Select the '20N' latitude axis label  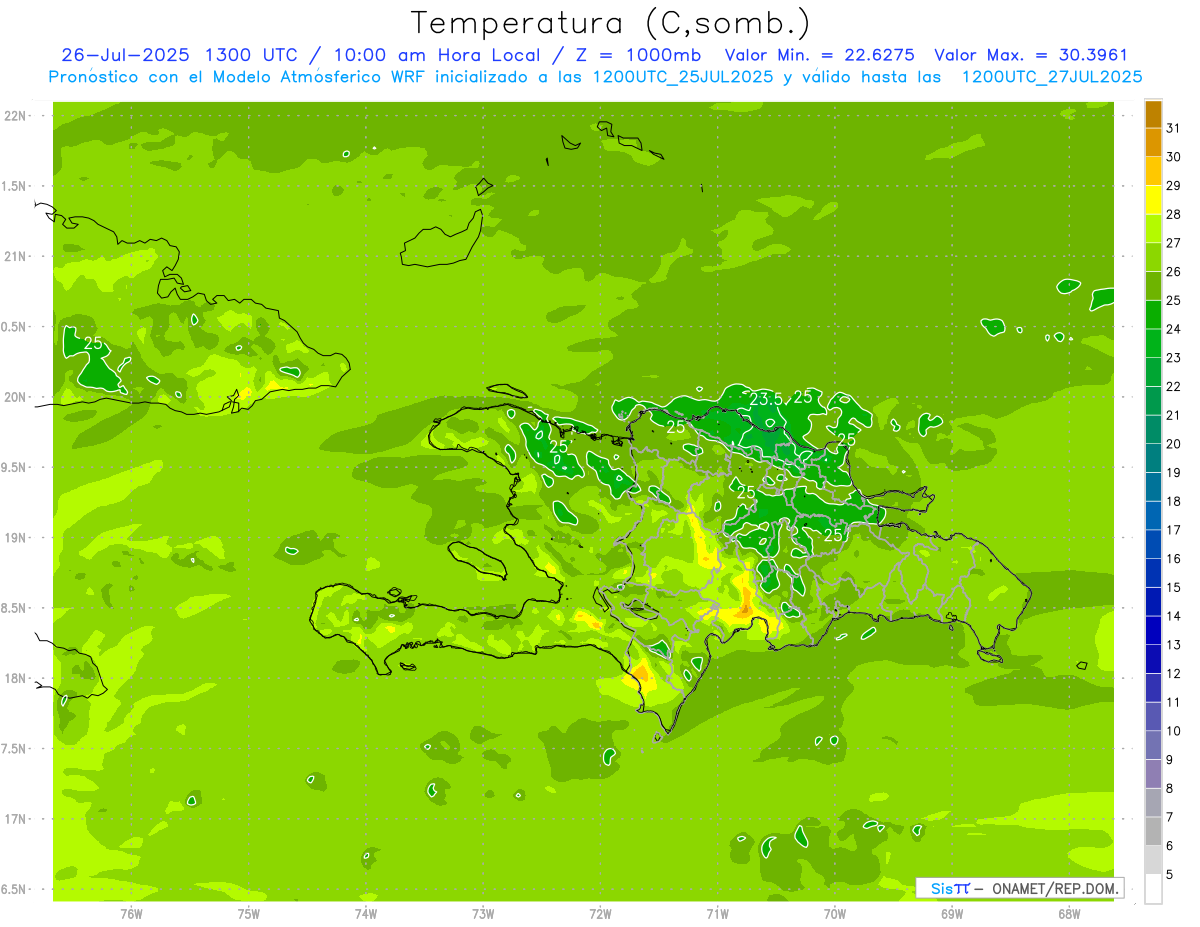(14, 397)
